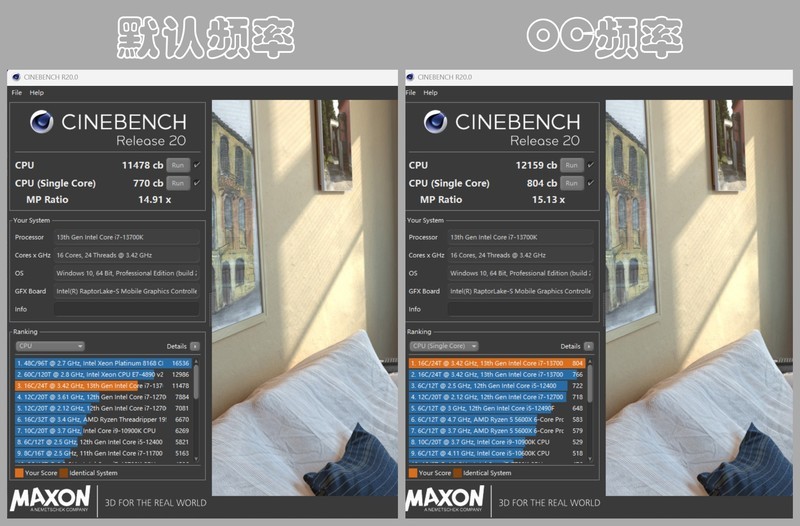
Task: Open CPU (Single Core) ranking dropdown in right window
Action: pyautogui.click(x=444, y=346)
